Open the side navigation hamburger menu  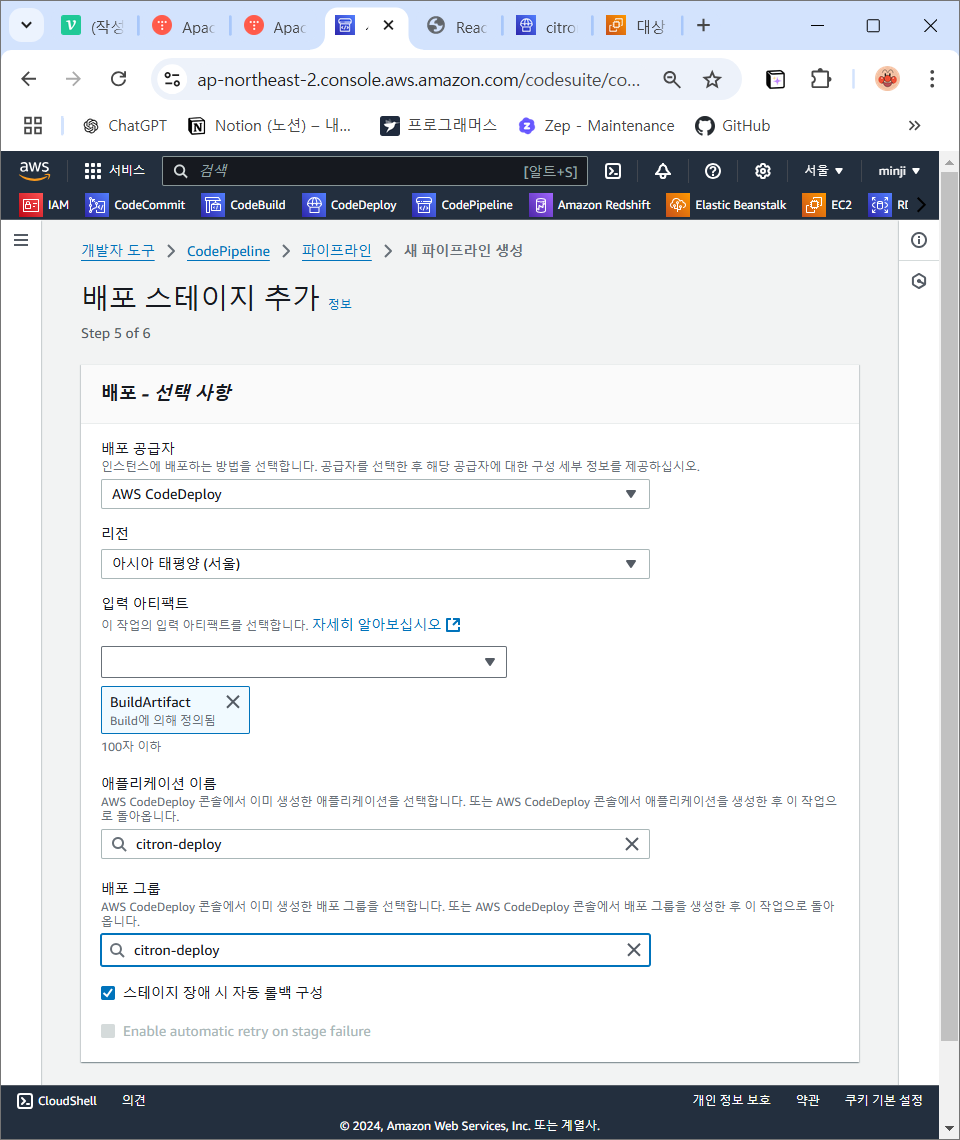(x=21, y=240)
